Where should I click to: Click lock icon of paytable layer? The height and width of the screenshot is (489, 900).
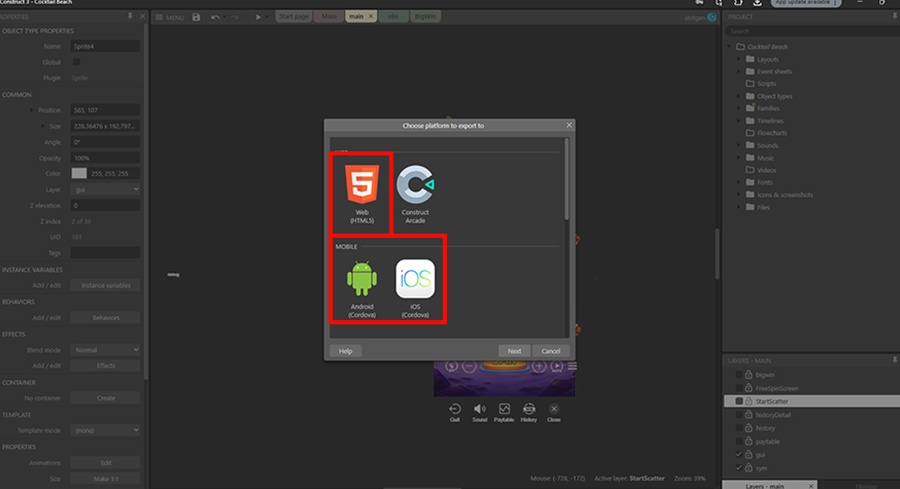click(x=748, y=441)
